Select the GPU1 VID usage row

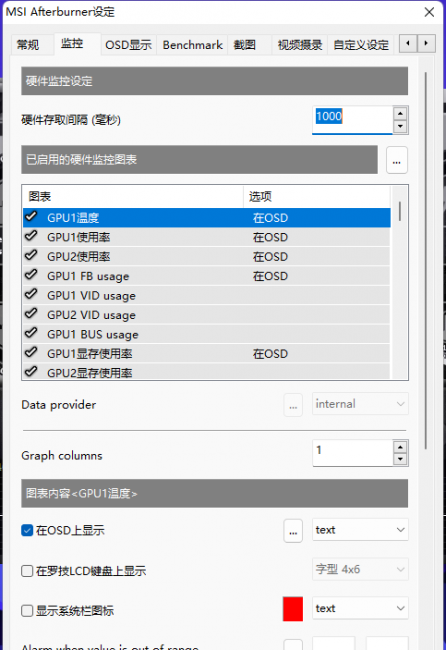pyautogui.click(x=206, y=296)
